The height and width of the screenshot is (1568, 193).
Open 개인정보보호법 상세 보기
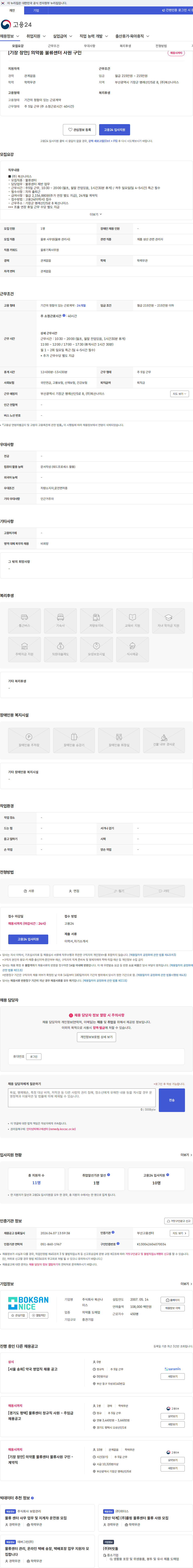click(x=96, y=1037)
